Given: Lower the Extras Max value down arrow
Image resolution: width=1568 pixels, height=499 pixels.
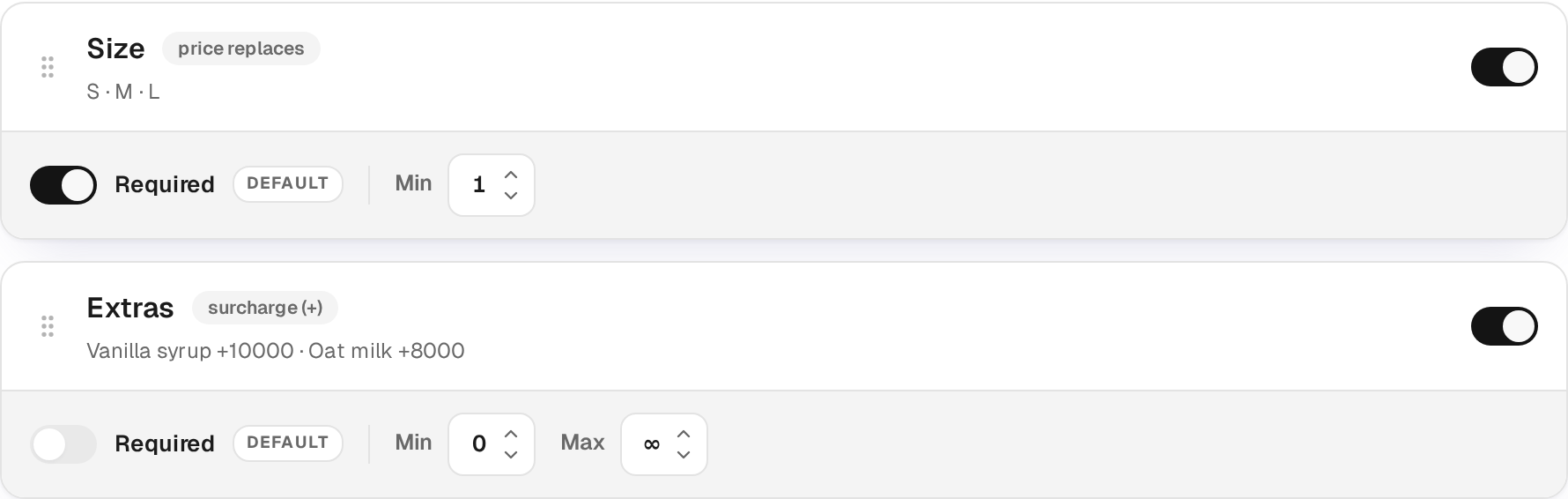Looking at the screenshot, I should coord(684,455).
